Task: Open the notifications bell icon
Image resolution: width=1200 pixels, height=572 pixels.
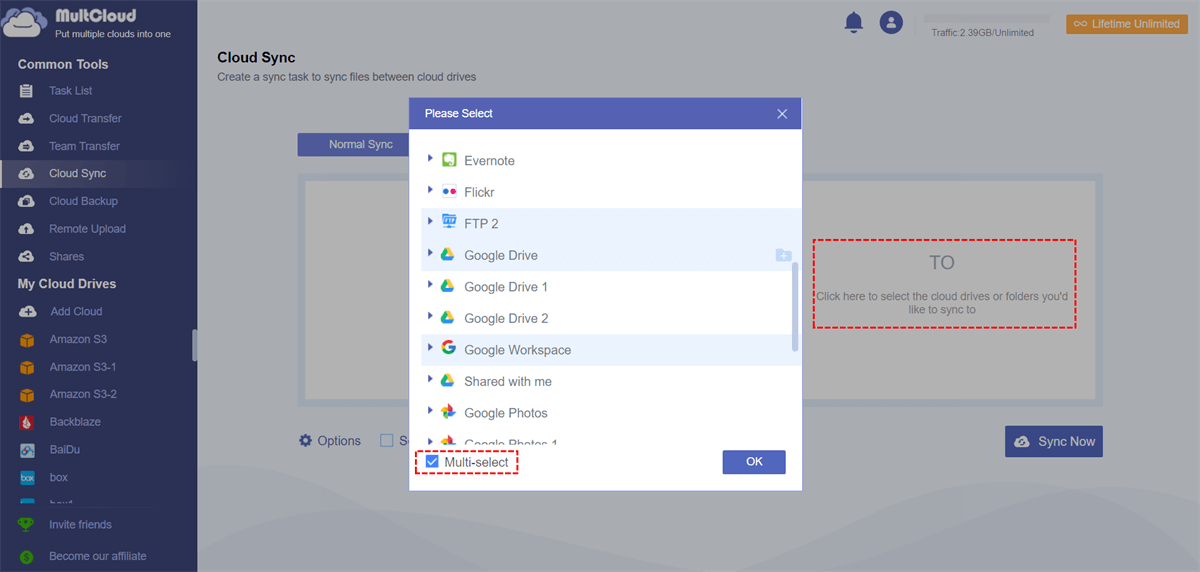Action: click(853, 22)
